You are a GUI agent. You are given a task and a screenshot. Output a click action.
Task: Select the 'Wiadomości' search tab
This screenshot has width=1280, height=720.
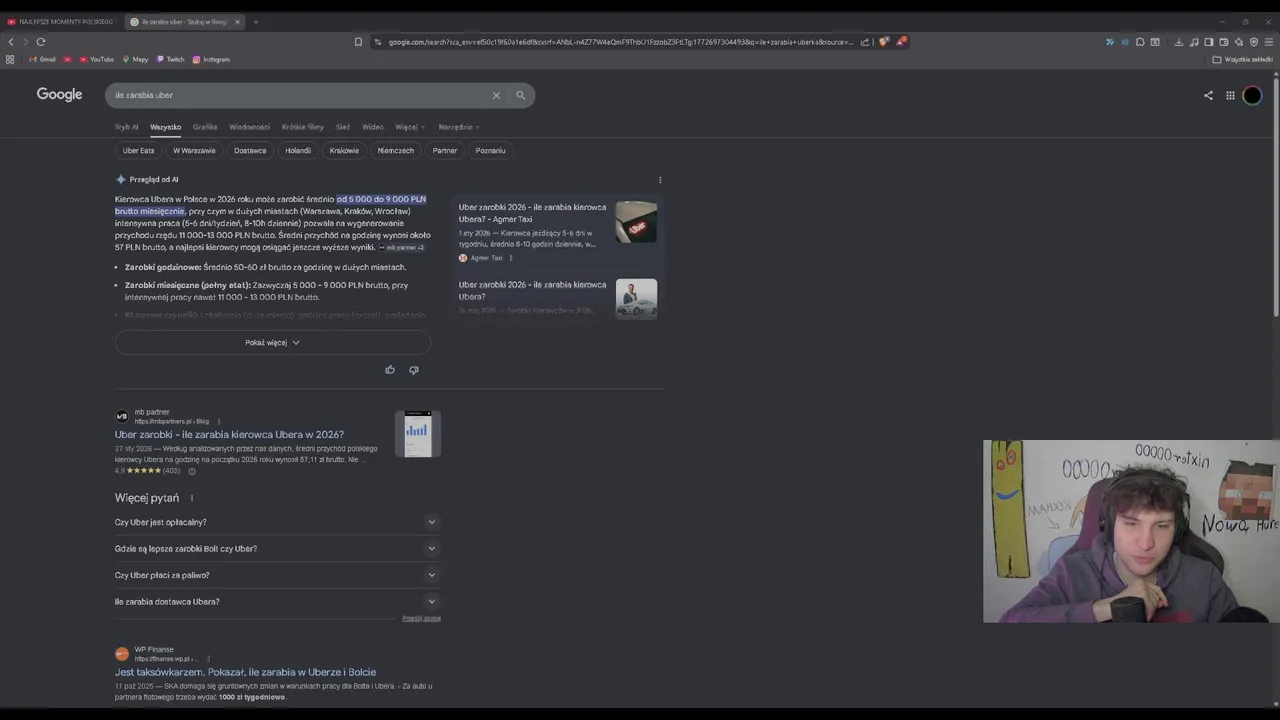pyautogui.click(x=249, y=127)
